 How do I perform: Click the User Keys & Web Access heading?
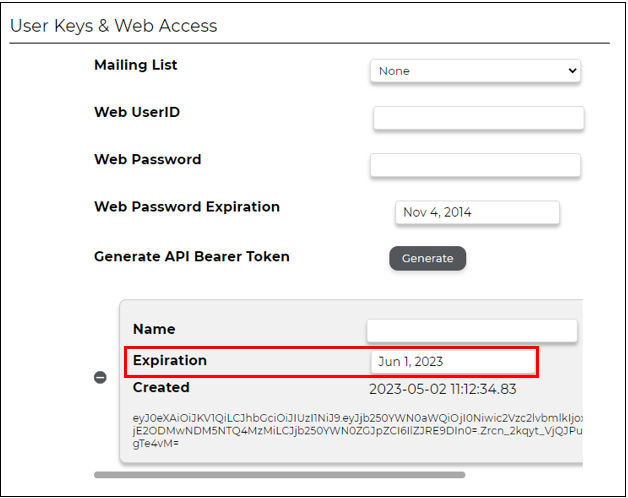click(x=113, y=26)
